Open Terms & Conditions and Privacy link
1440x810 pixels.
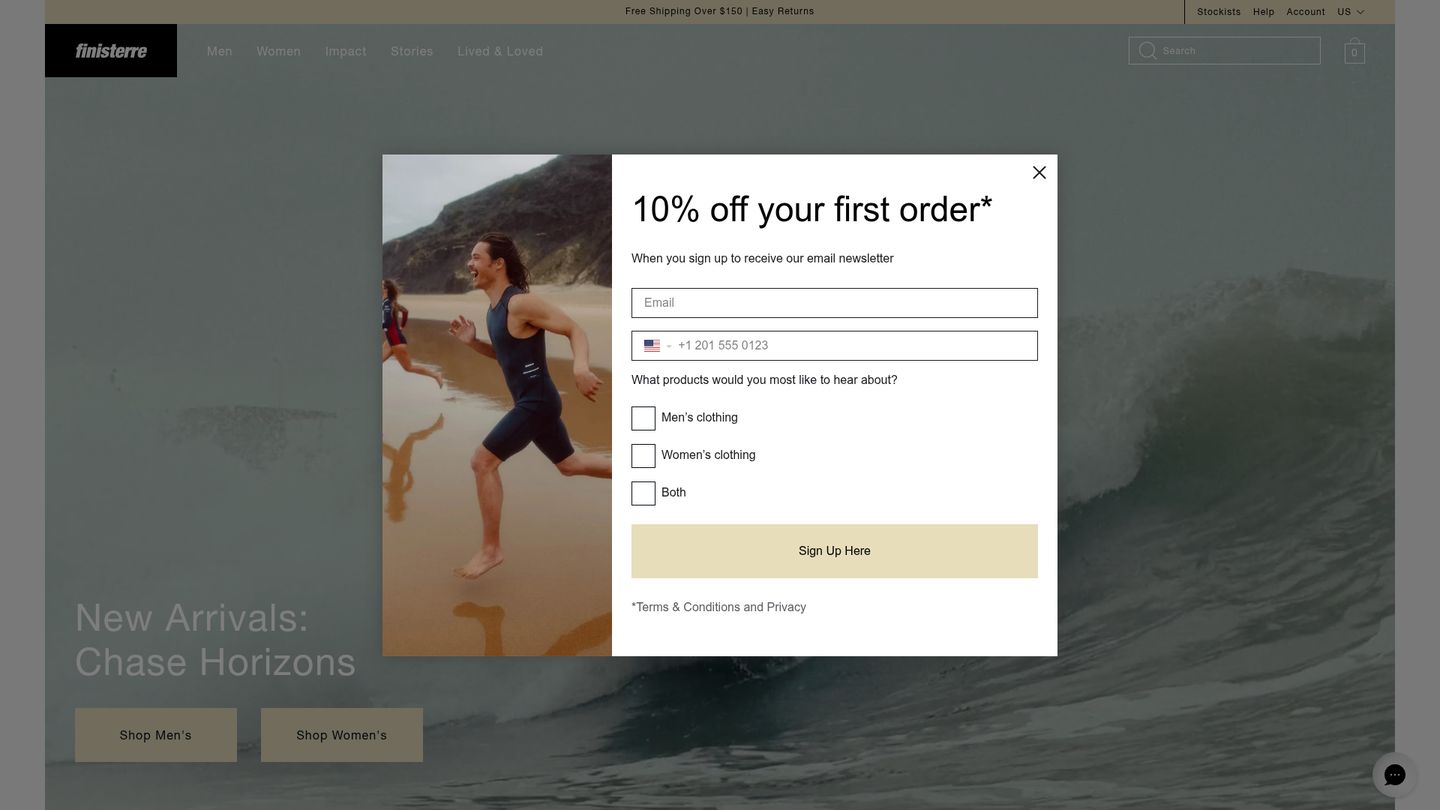[718, 606]
